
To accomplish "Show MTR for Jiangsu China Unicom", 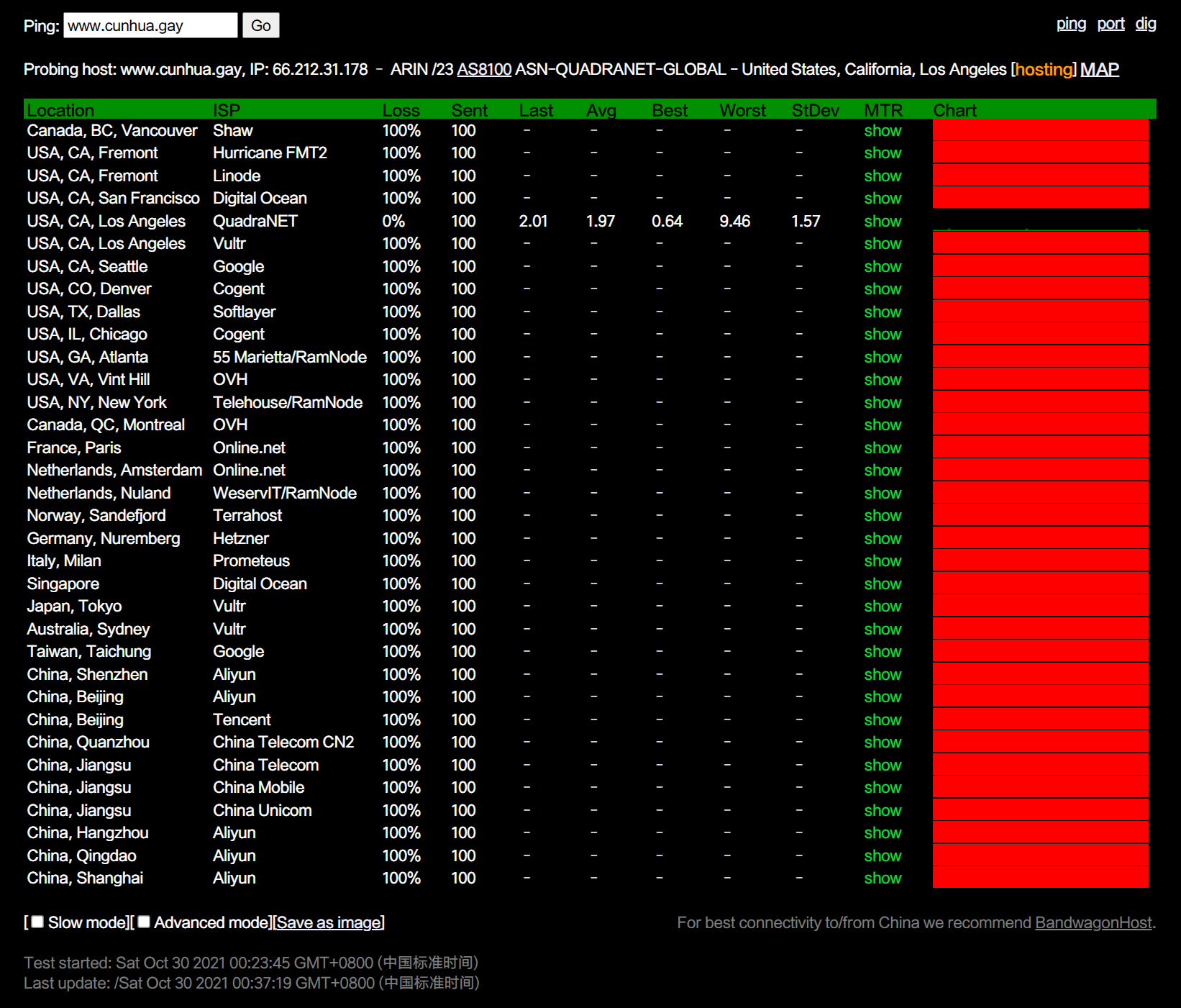I will (883, 810).
